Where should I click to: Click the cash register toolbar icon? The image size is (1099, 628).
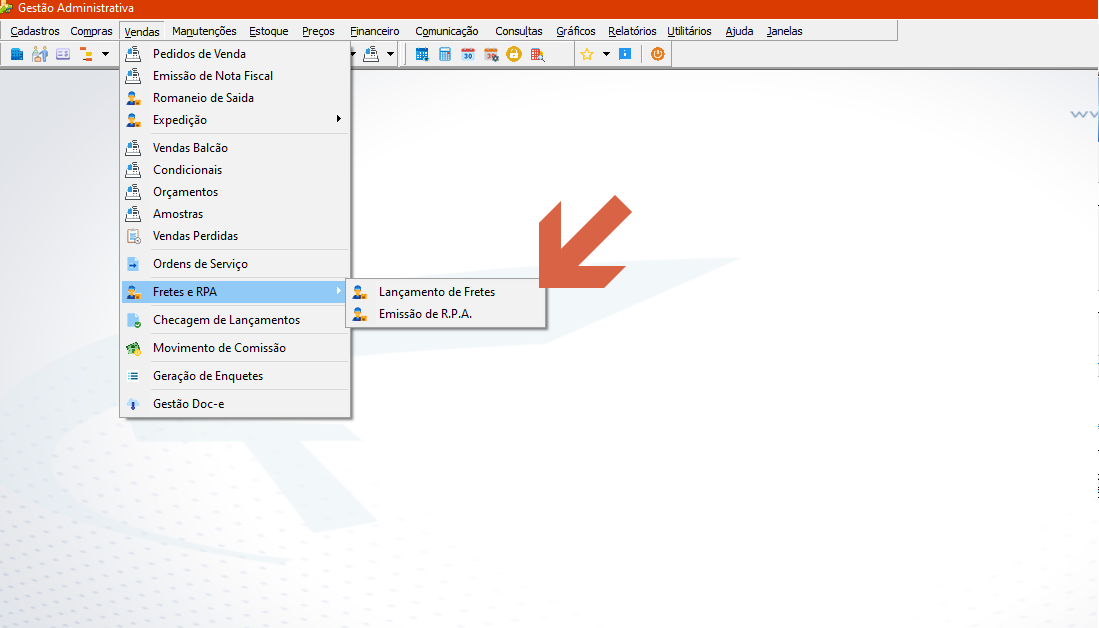pos(371,54)
